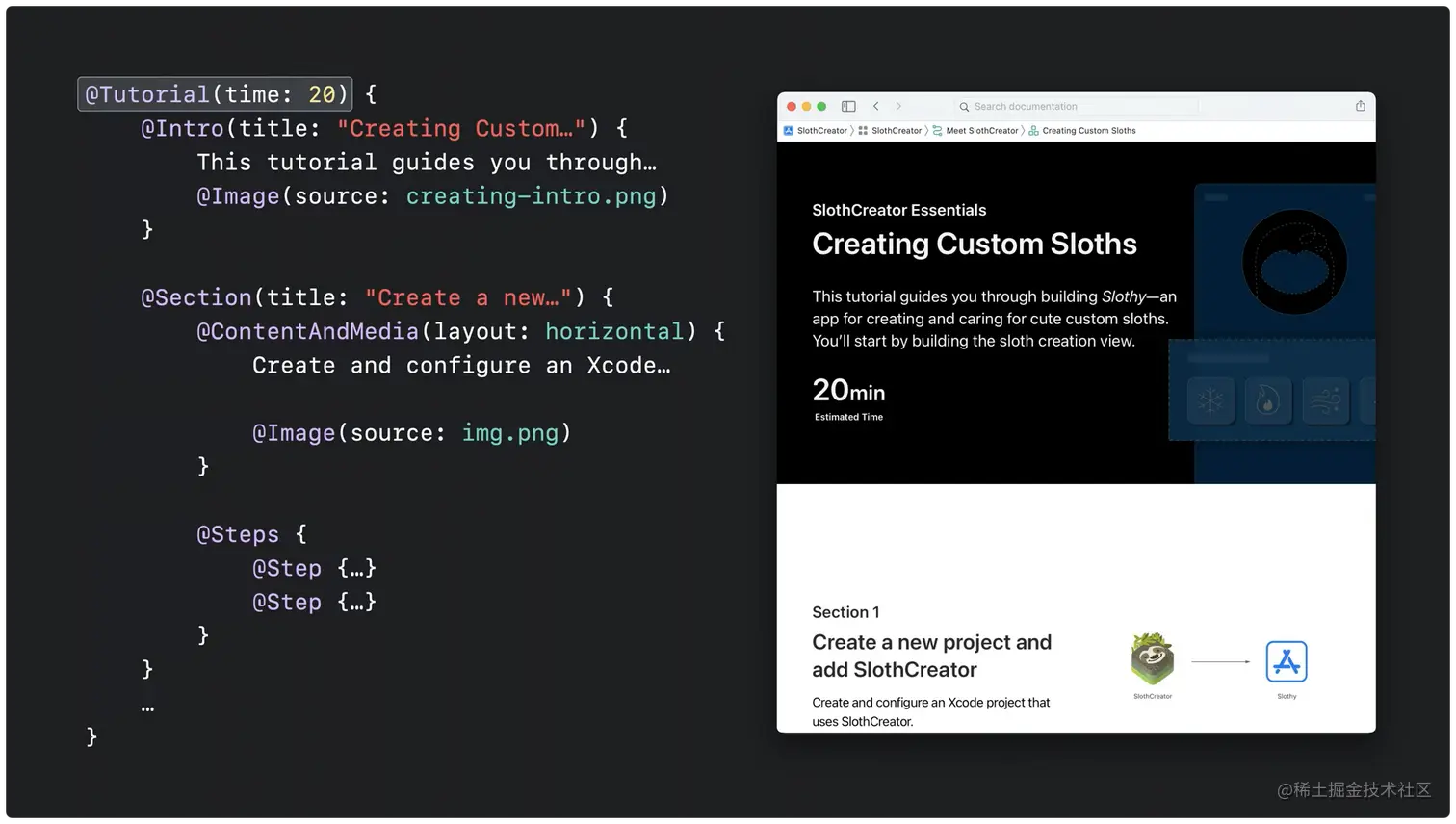The image size is (1456, 824).
Task: Click the Estimated Time label
Action: [x=848, y=417]
